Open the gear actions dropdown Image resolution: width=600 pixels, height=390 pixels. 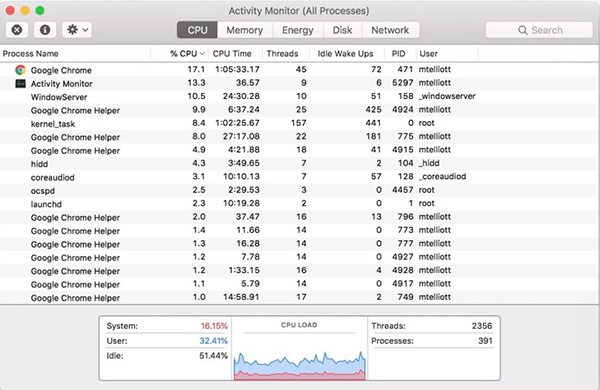[x=77, y=30]
